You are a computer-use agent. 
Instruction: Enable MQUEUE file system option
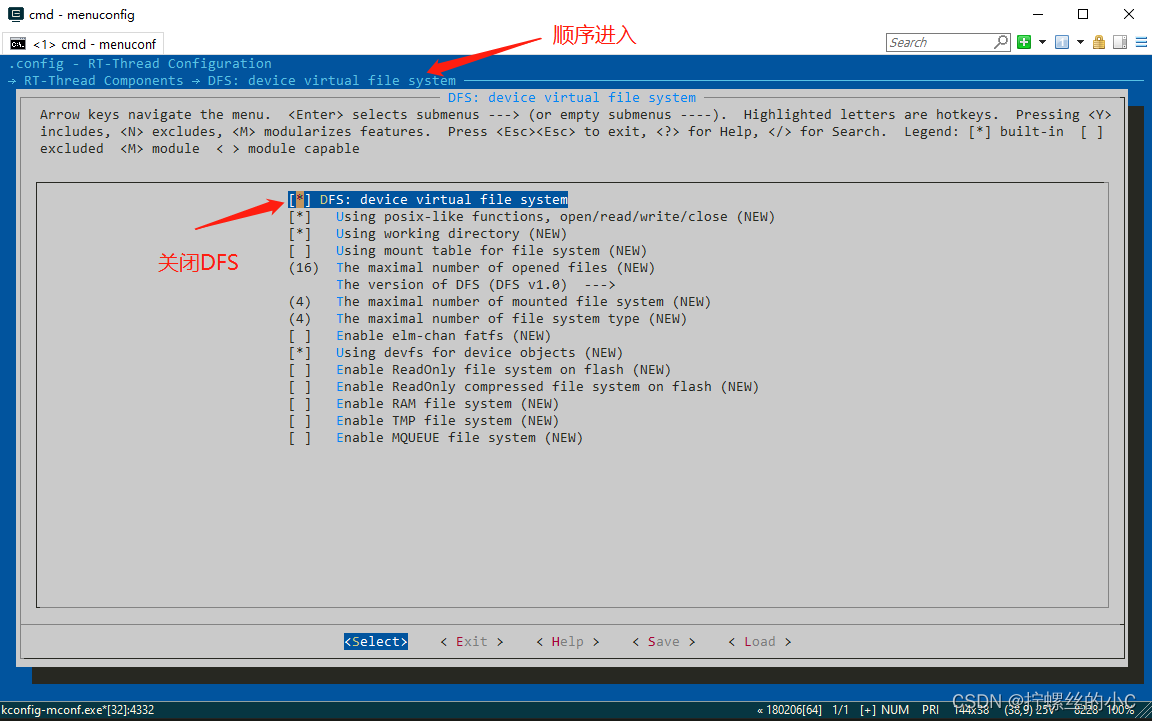coord(436,437)
